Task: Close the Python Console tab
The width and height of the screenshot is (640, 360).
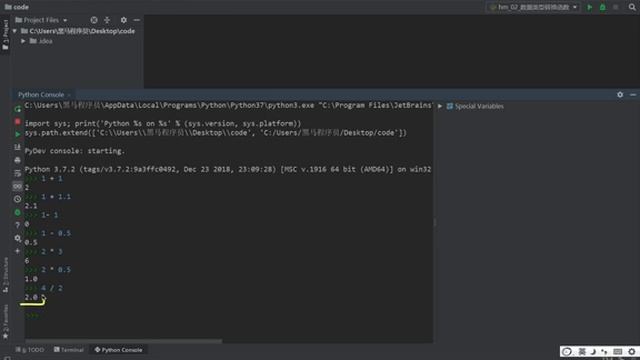Action: tap(69, 95)
